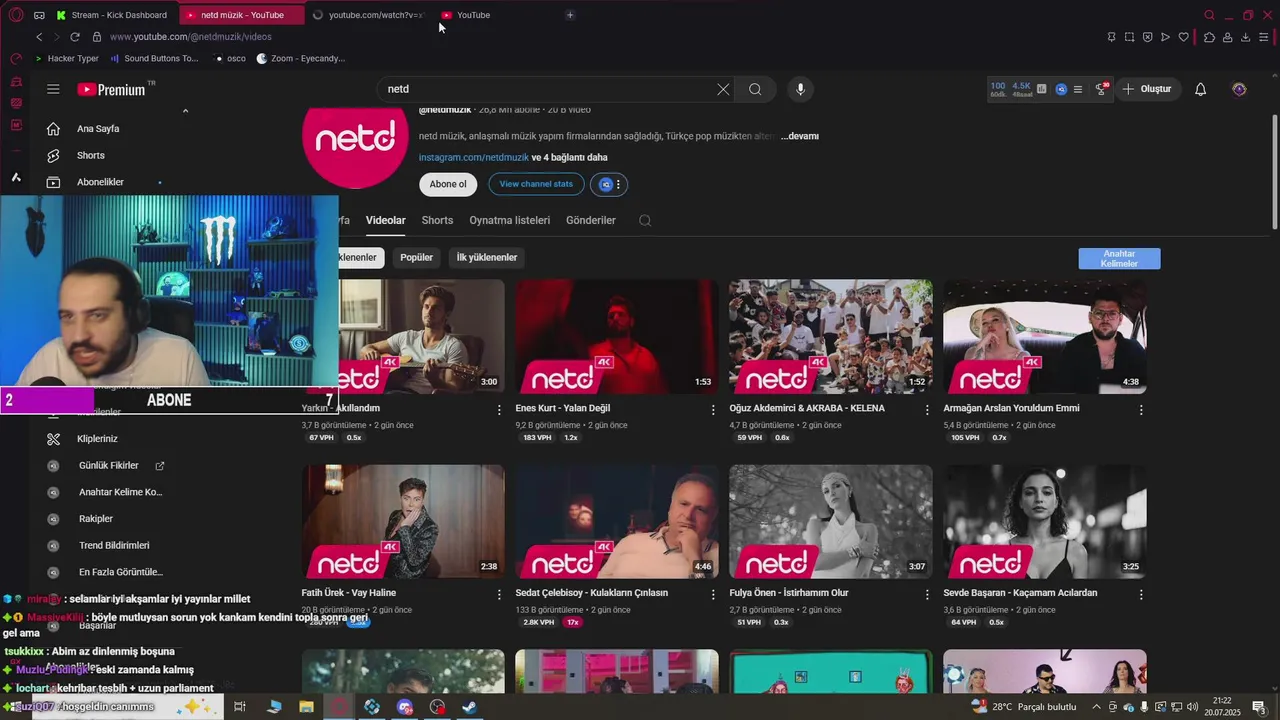
Task: Reload the page with the refresh icon
Action: [75, 37]
